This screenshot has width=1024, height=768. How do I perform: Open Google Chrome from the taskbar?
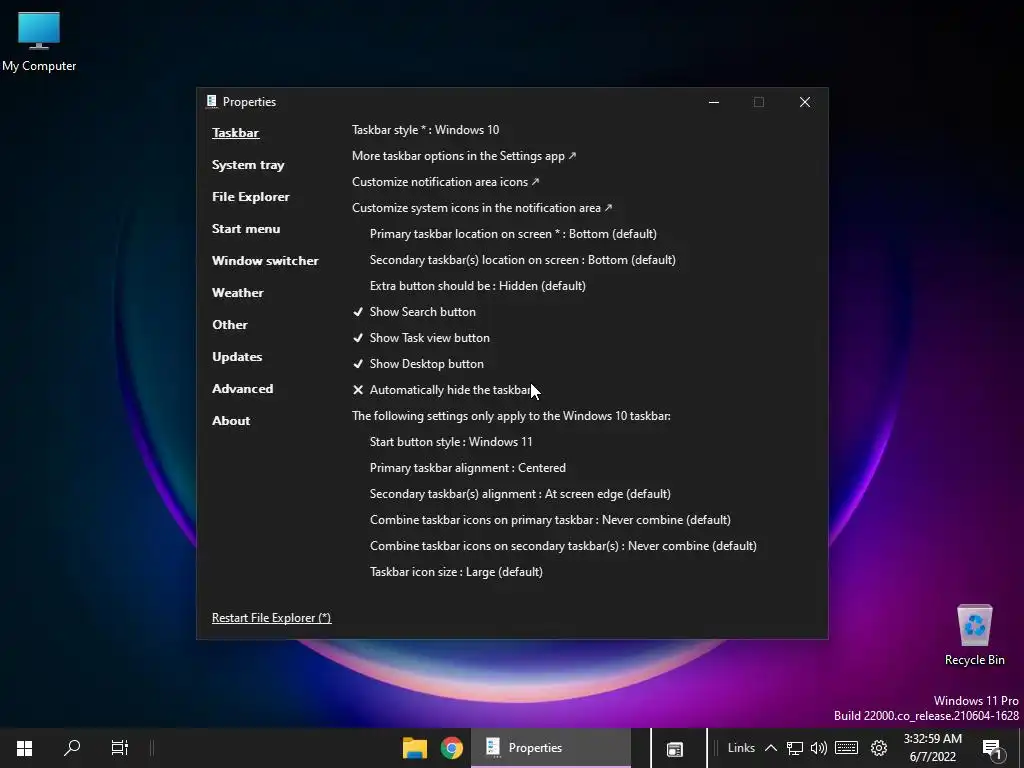451,748
